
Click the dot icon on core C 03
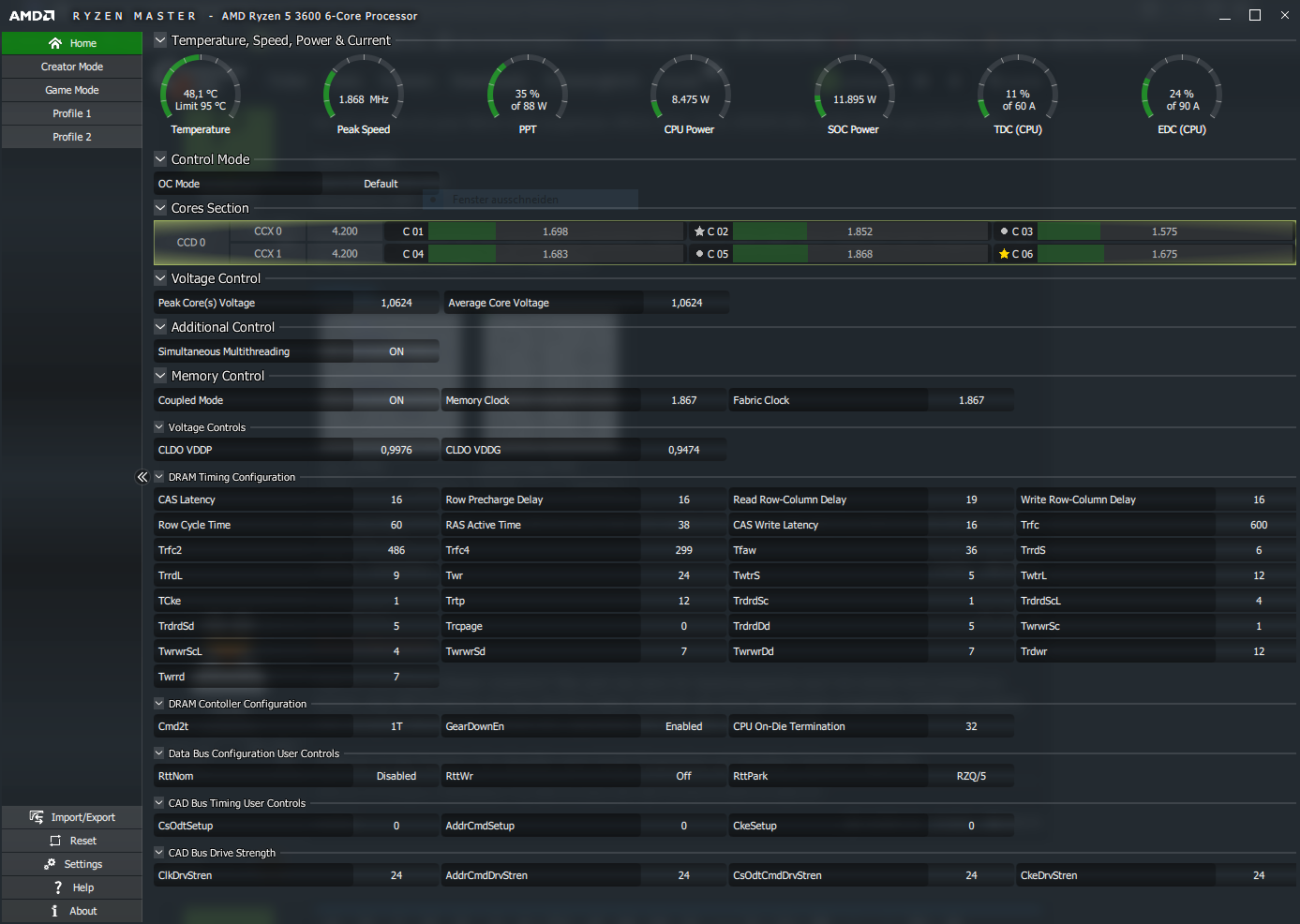(1004, 231)
